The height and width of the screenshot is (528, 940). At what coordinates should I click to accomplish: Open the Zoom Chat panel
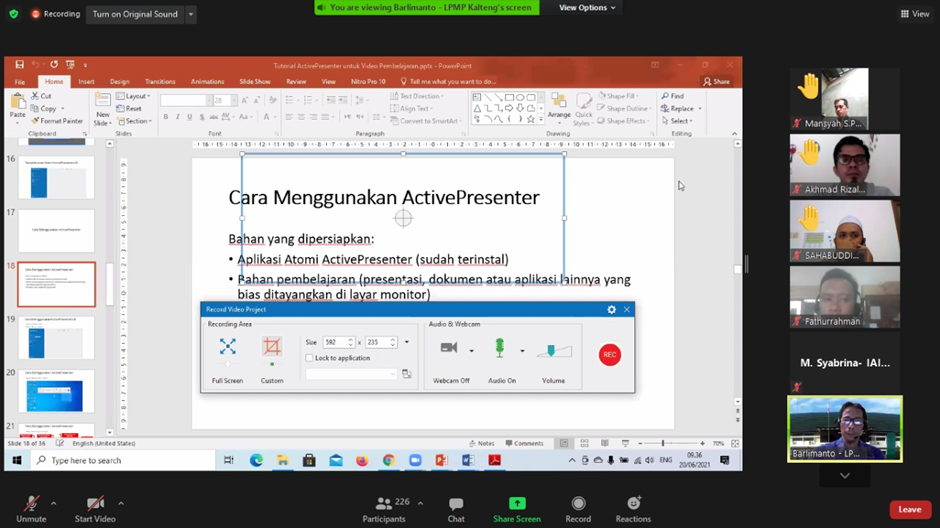456,509
